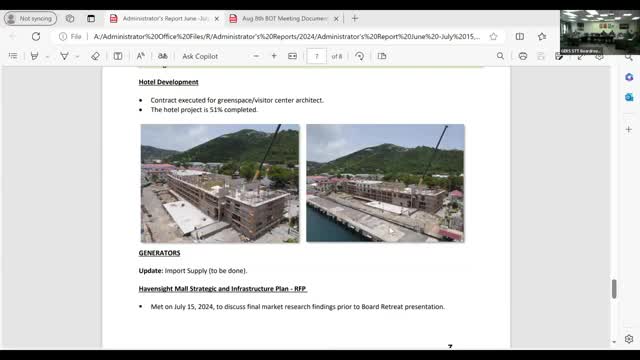Image resolution: width=640 pixels, height=360 pixels.
Task: Select the Highlight tool in PDF toolbar
Action: 35,56
